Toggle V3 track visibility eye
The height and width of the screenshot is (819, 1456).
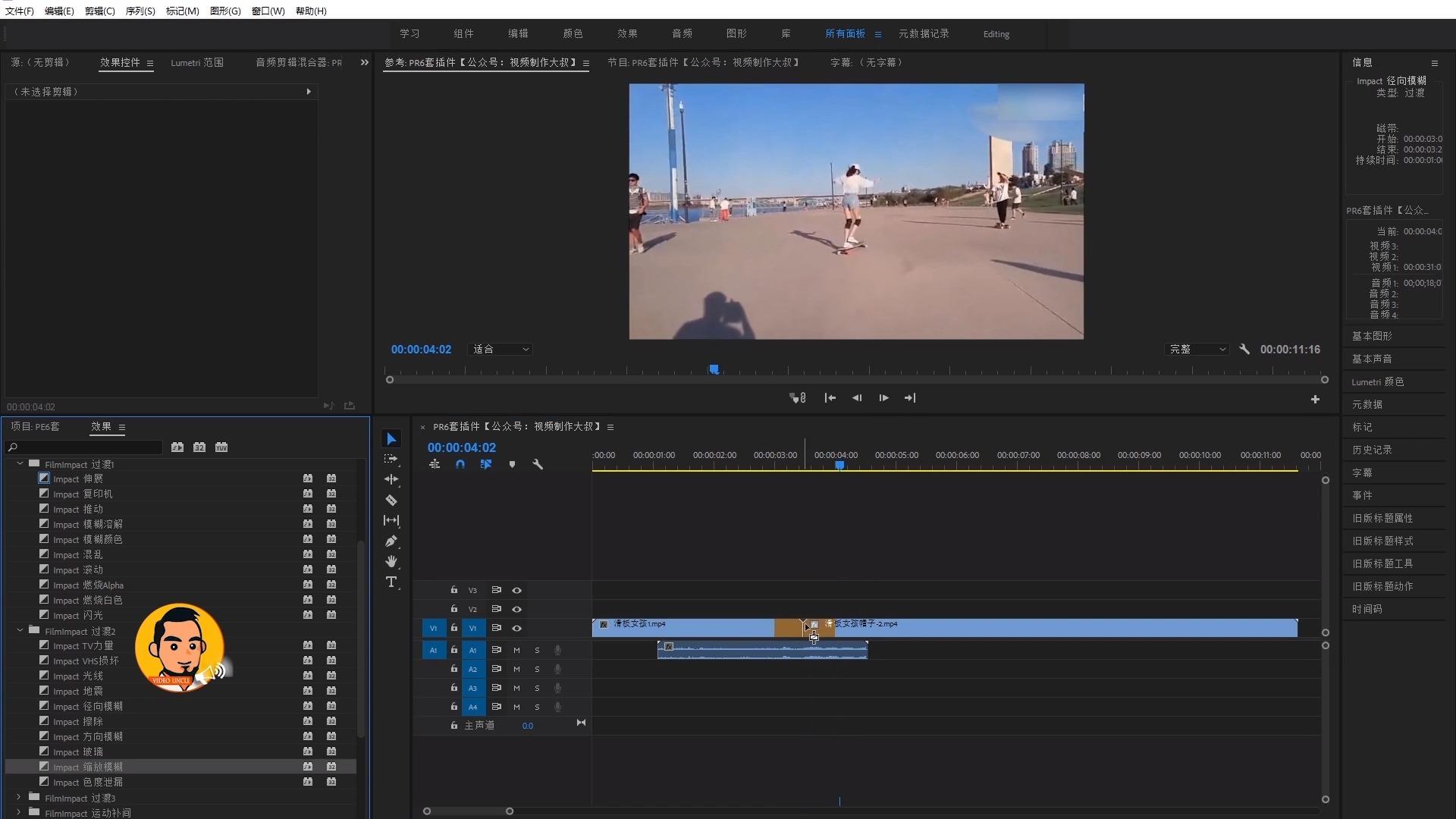click(516, 590)
